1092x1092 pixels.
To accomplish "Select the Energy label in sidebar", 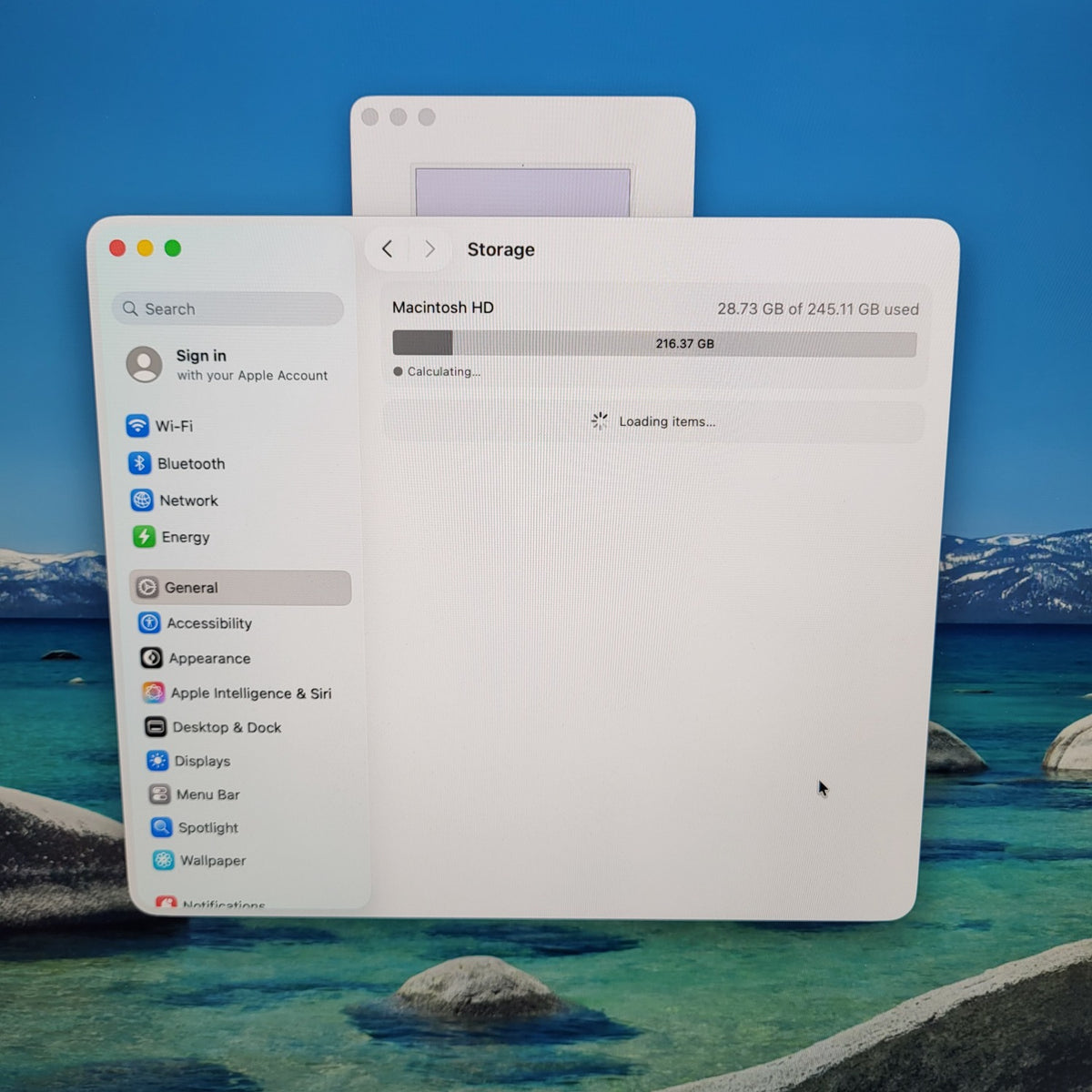I will click(x=186, y=537).
